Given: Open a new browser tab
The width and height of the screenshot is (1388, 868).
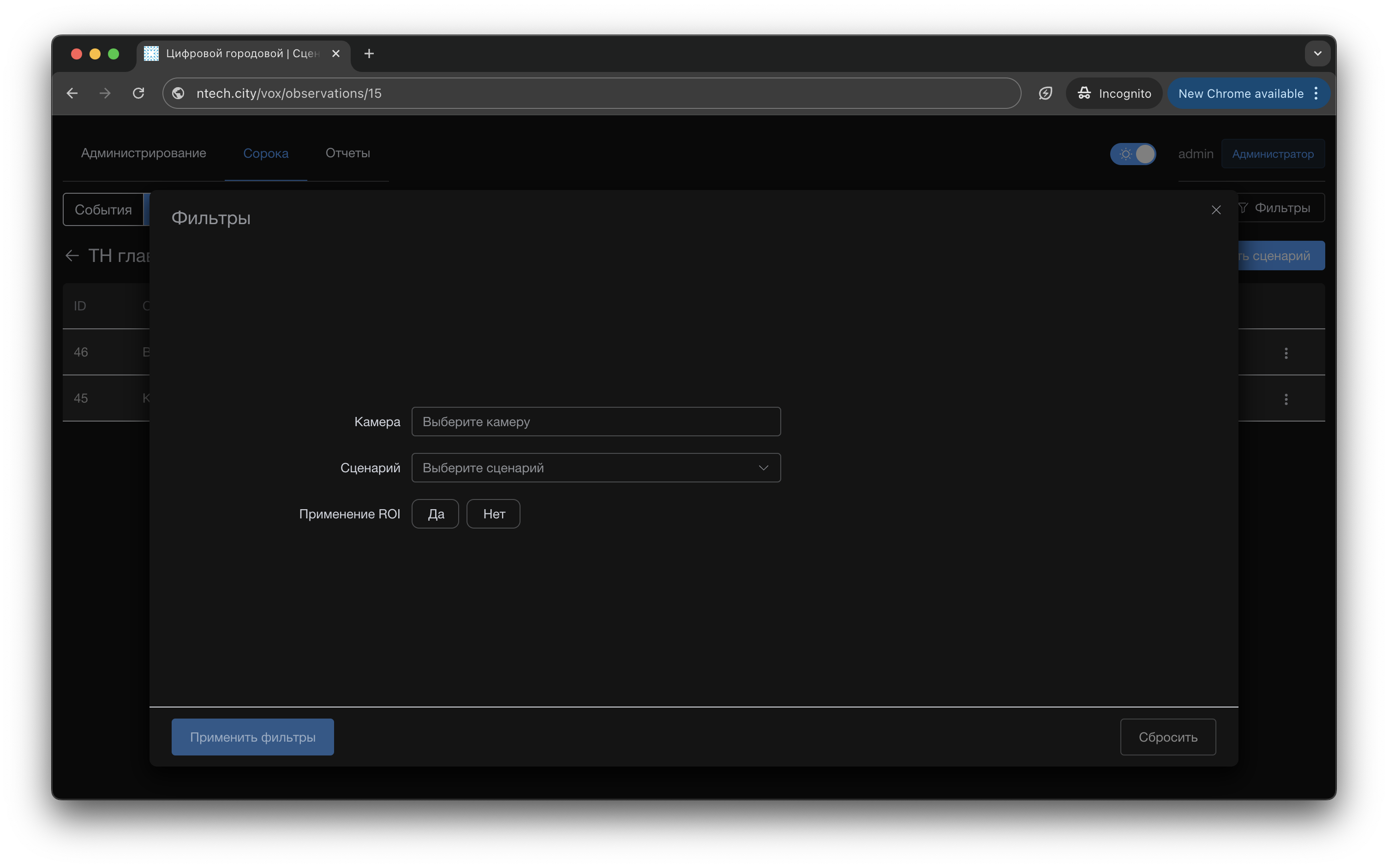Looking at the screenshot, I should (x=369, y=54).
